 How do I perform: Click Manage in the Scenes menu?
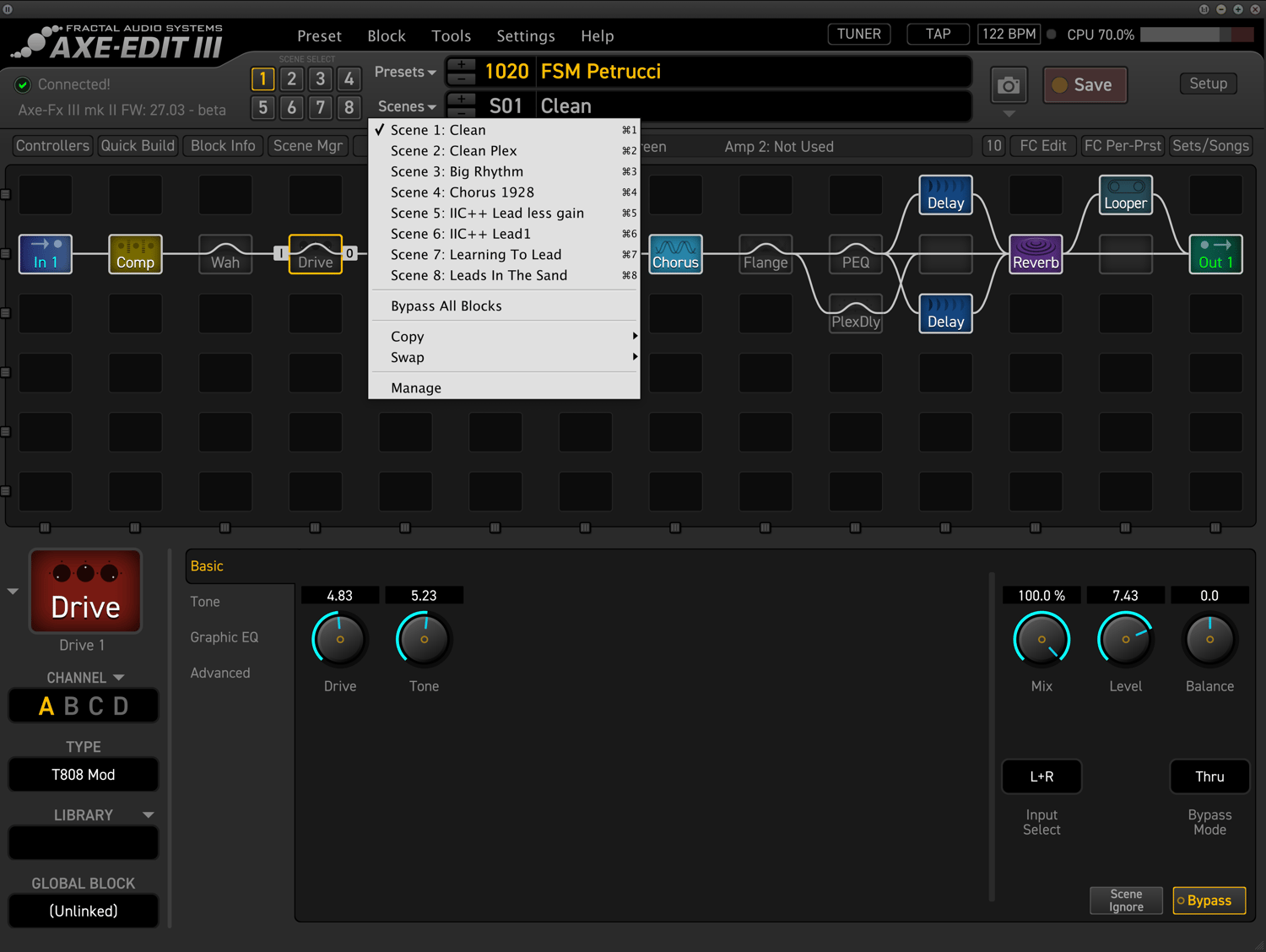[x=505, y=388]
